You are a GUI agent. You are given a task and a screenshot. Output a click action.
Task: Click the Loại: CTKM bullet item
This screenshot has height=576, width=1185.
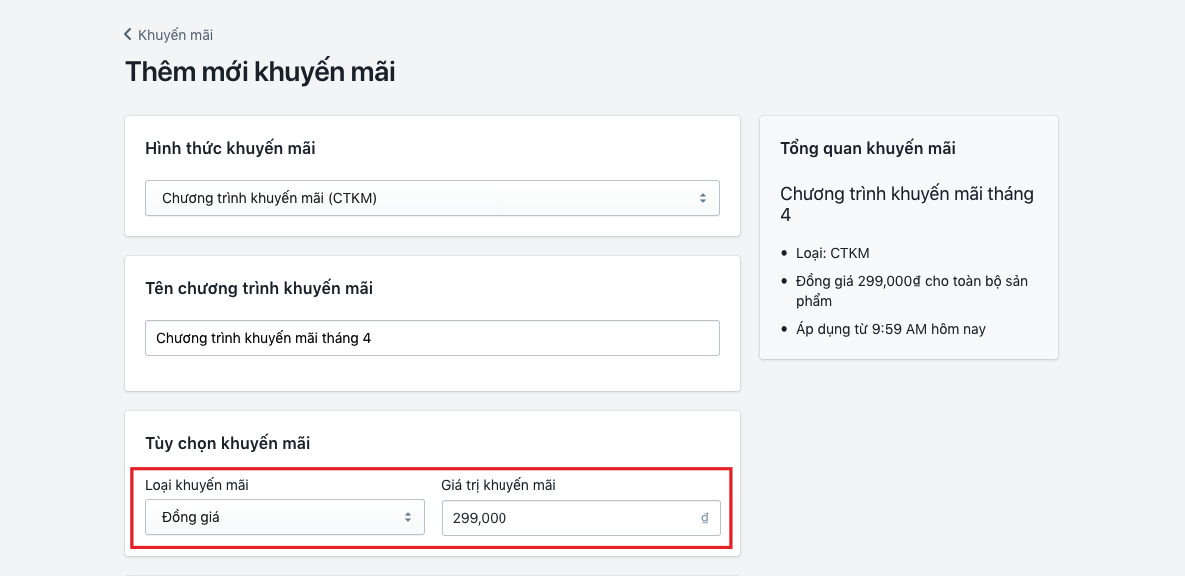tap(831, 253)
